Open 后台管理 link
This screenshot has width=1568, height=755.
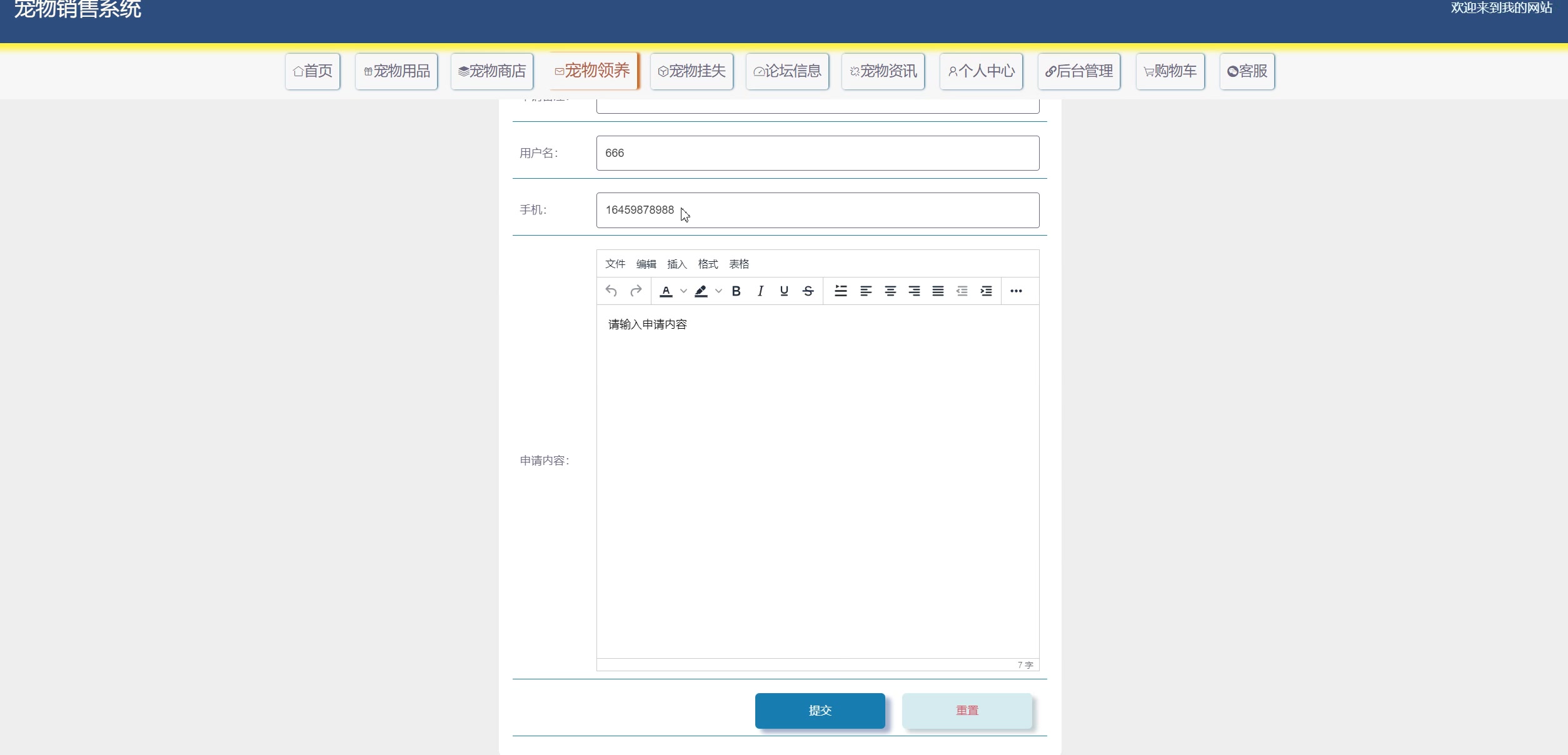click(x=1079, y=71)
